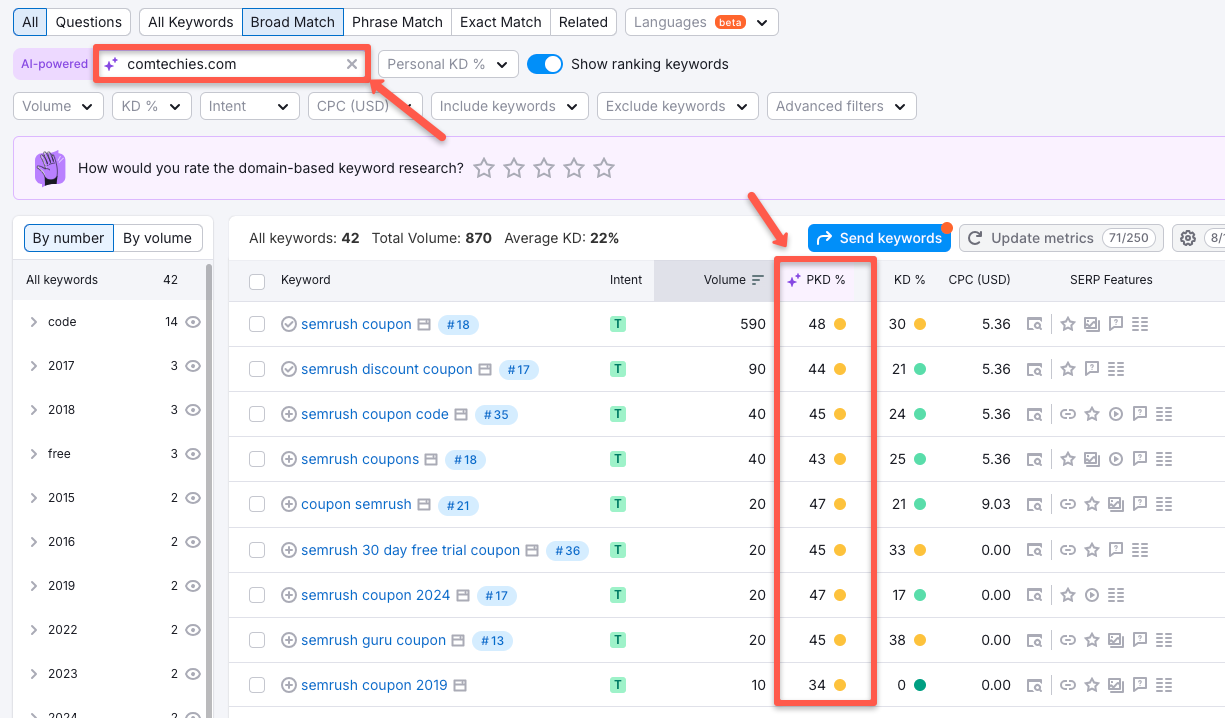The height and width of the screenshot is (718, 1225).
Task: Click the AI sparkle icon in PKD % column header
Action: 795,280
